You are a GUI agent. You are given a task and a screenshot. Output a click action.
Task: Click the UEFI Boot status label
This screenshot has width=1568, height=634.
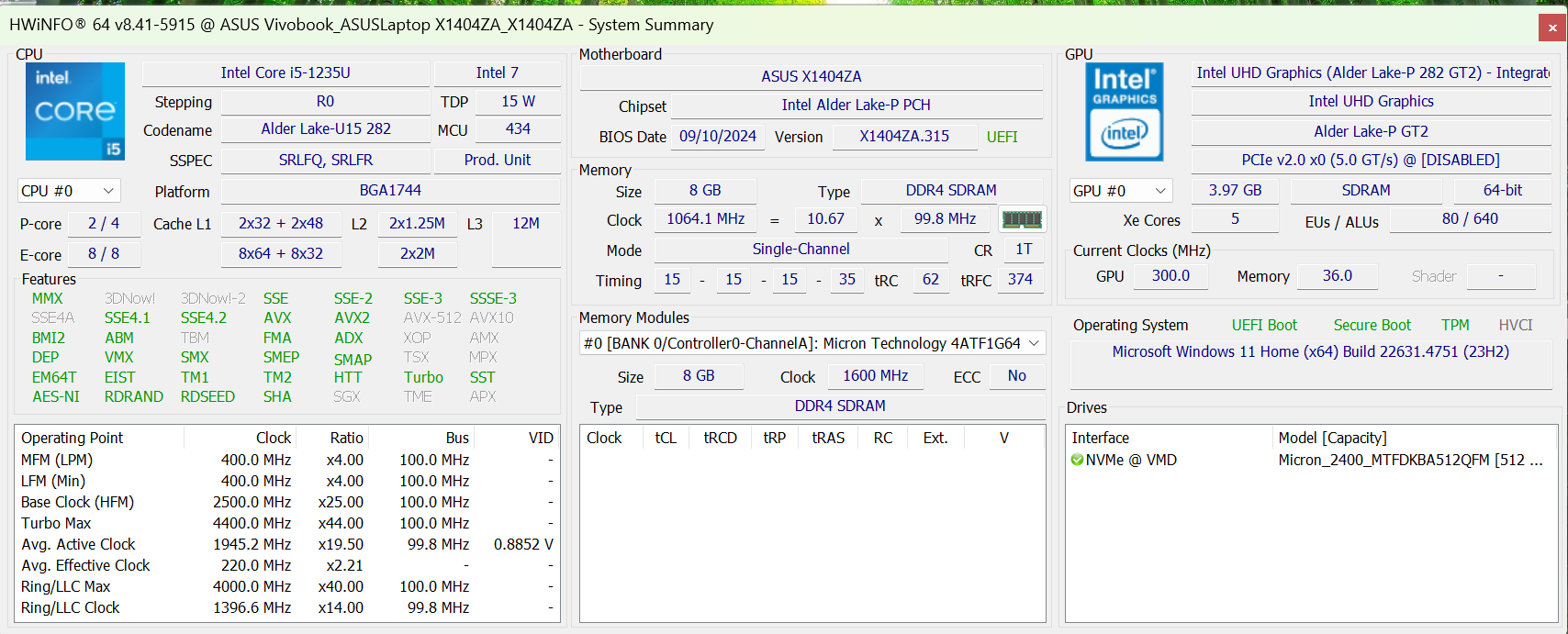(1264, 325)
